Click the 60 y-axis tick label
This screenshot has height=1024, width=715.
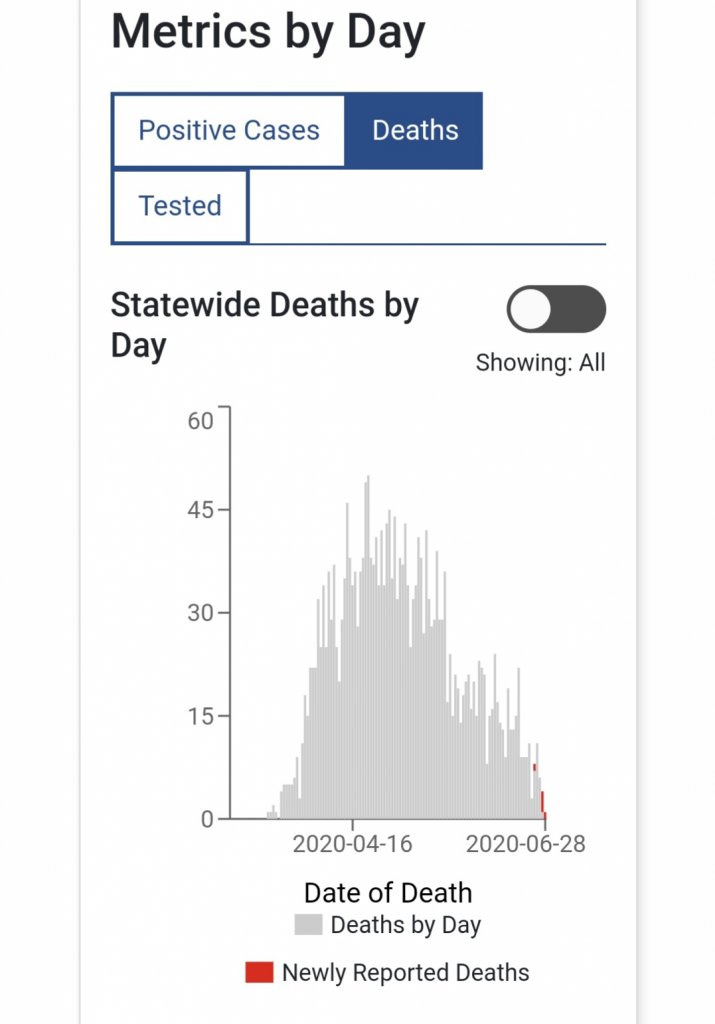(200, 420)
